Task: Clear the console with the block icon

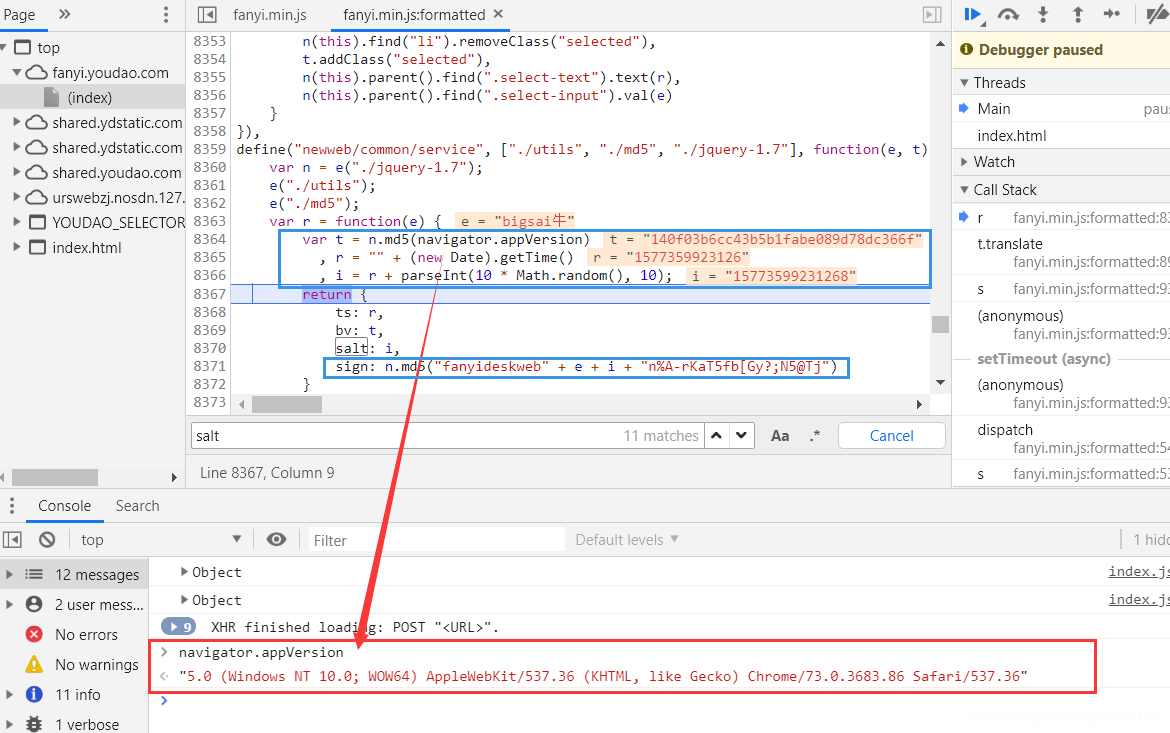Action: pyautogui.click(x=47, y=539)
